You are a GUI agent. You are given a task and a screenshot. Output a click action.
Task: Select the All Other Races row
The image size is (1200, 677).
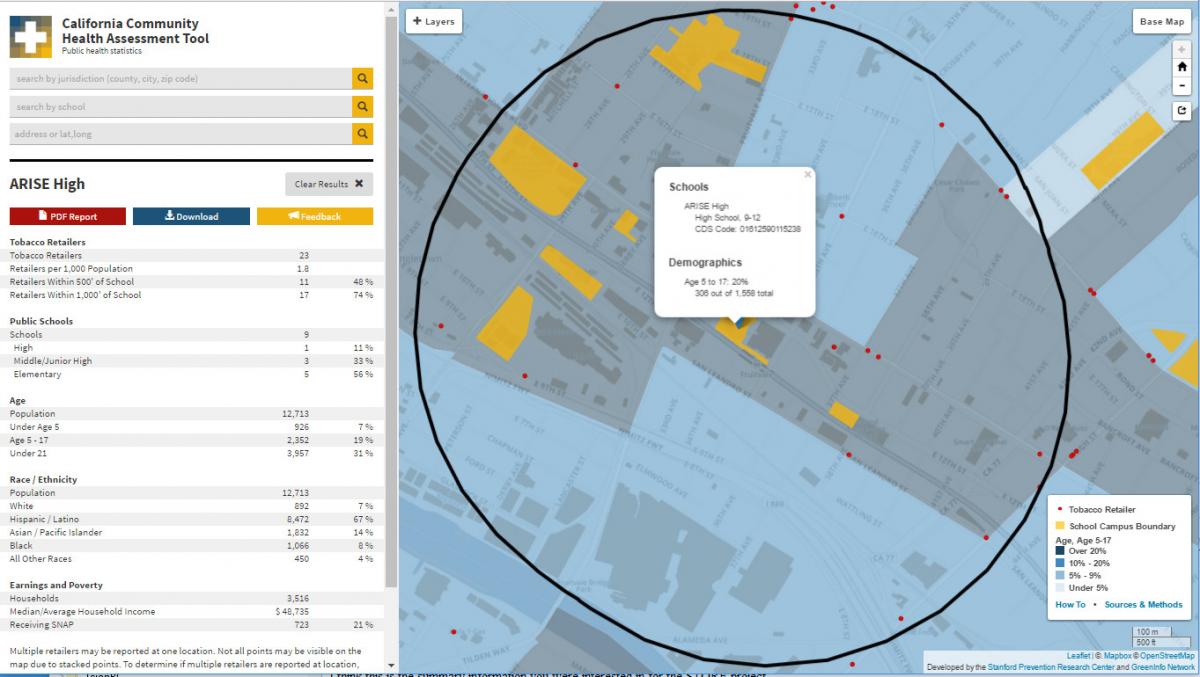191,559
